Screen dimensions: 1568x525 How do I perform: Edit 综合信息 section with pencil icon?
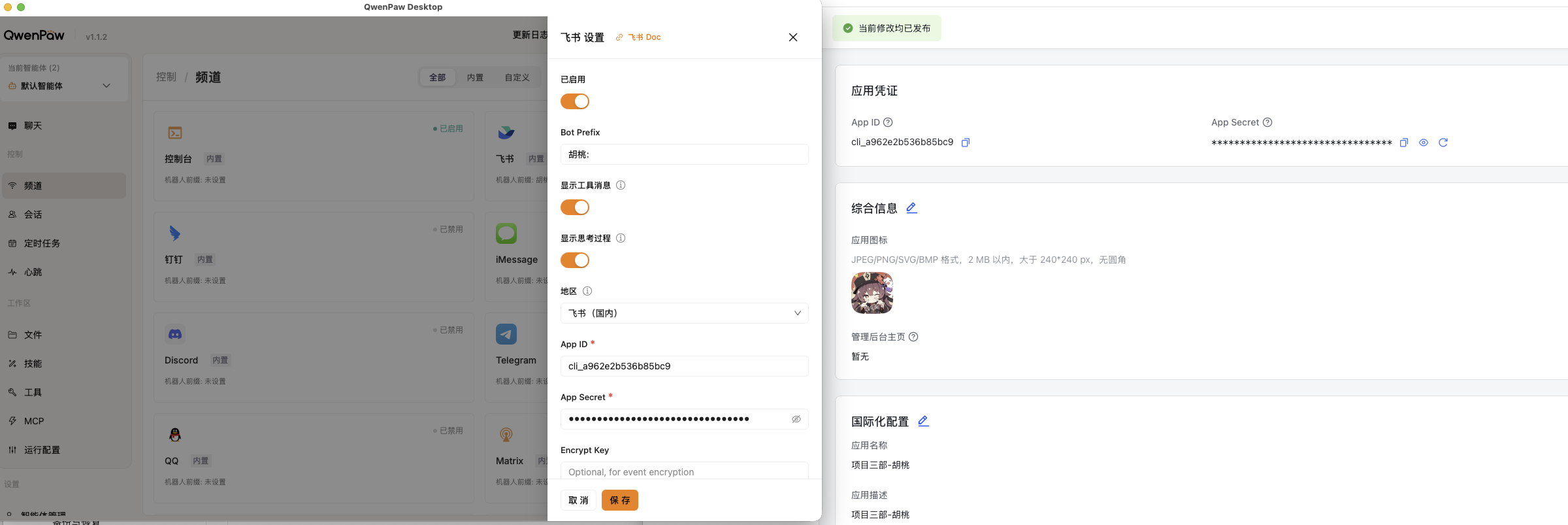(x=911, y=208)
